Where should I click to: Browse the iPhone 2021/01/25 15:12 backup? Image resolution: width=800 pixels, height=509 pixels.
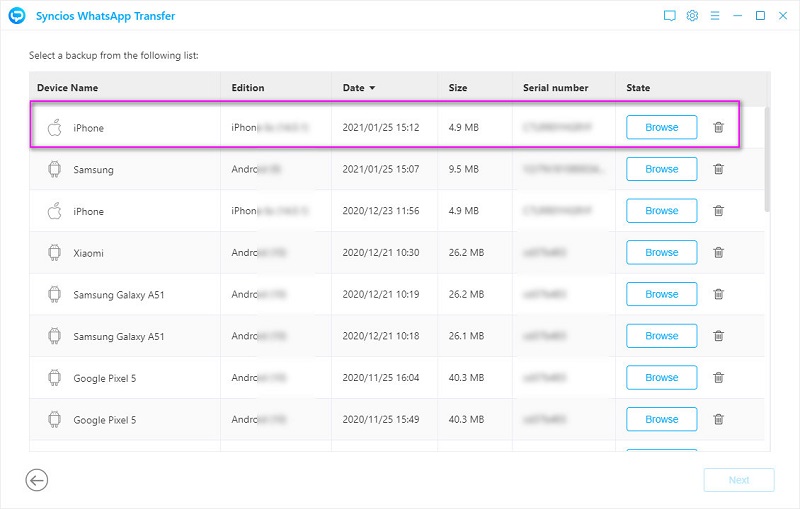(x=662, y=127)
